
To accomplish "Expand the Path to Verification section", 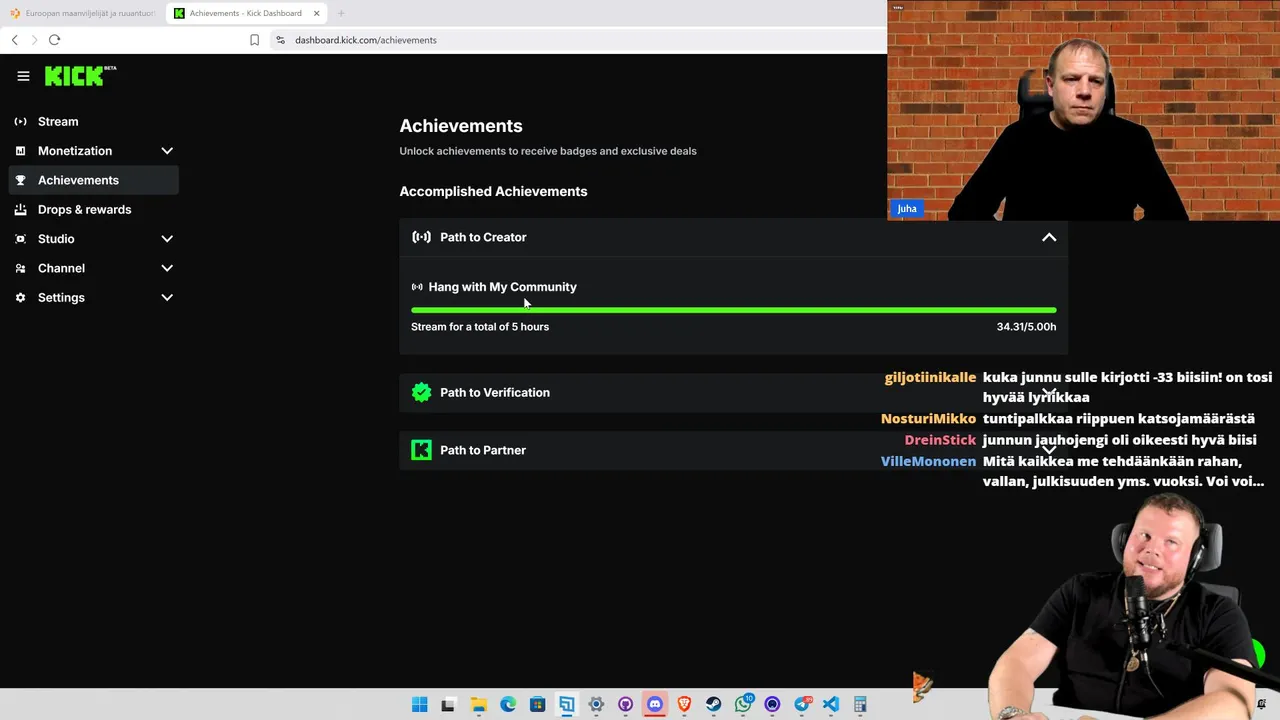I will (733, 392).
